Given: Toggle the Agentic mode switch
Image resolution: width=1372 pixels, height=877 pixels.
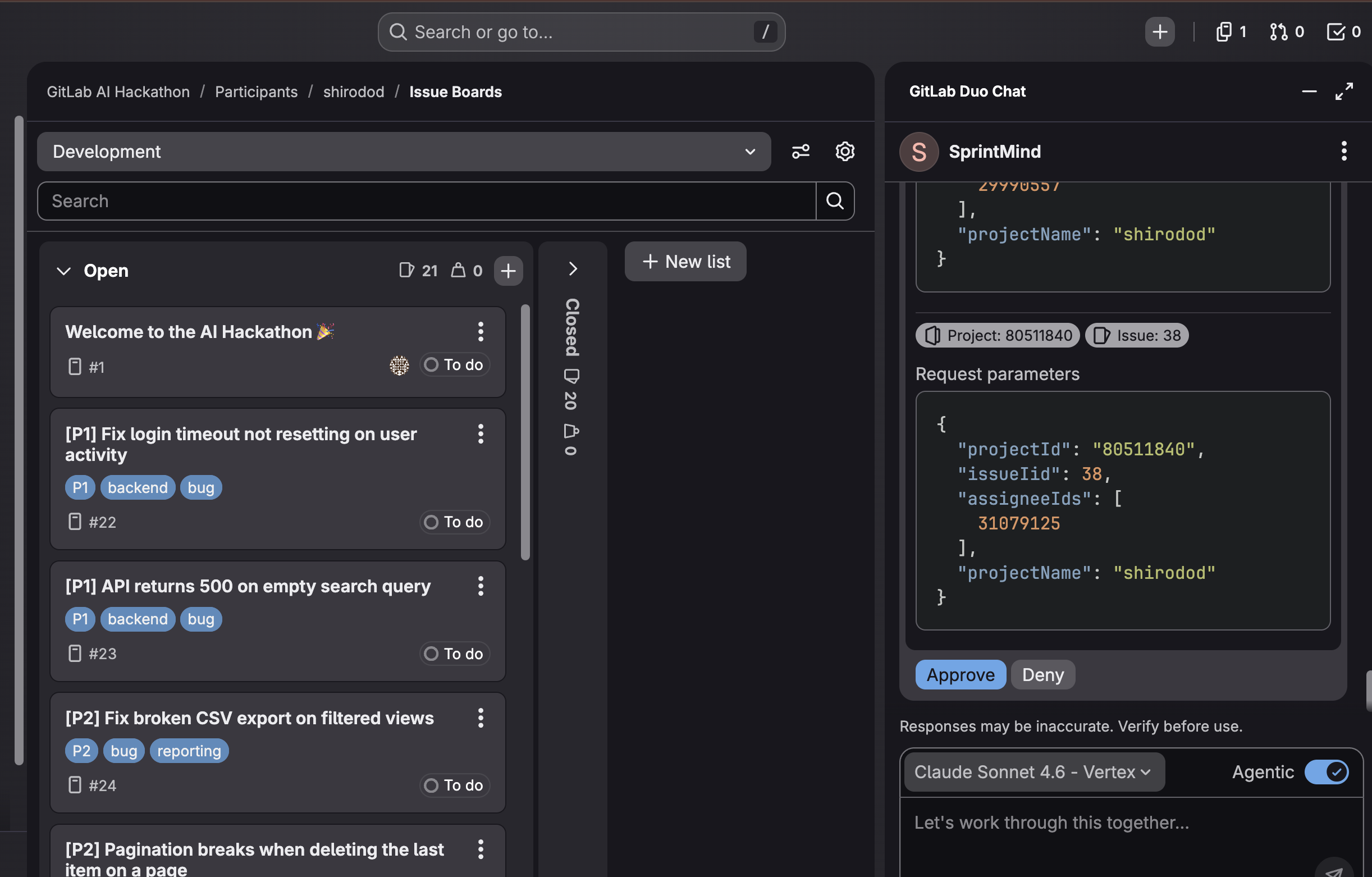Looking at the screenshot, I should tap(1326, 771).
